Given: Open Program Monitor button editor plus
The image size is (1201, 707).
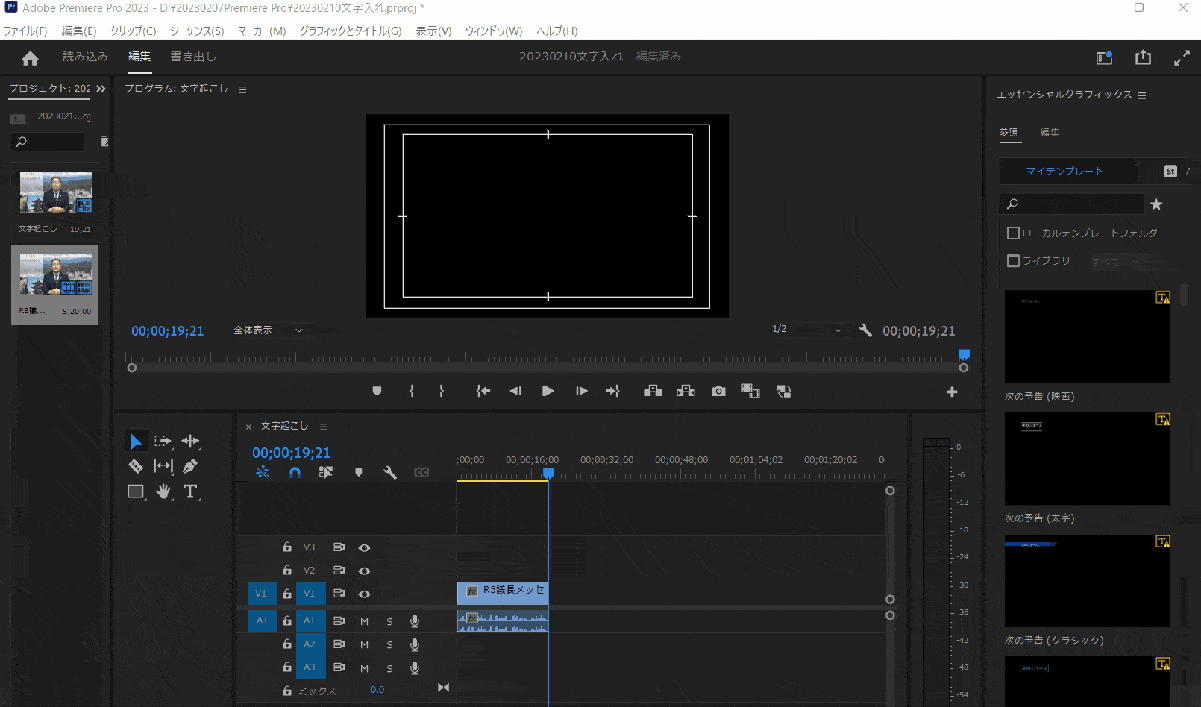Looking at the screenshot, I should [952, 392].
